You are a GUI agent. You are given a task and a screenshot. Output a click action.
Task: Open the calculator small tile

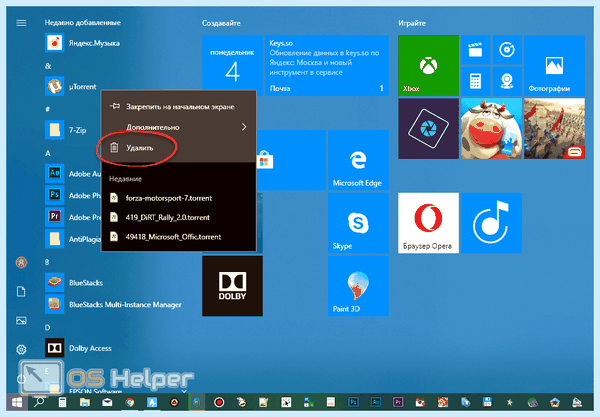coord(475,81)
